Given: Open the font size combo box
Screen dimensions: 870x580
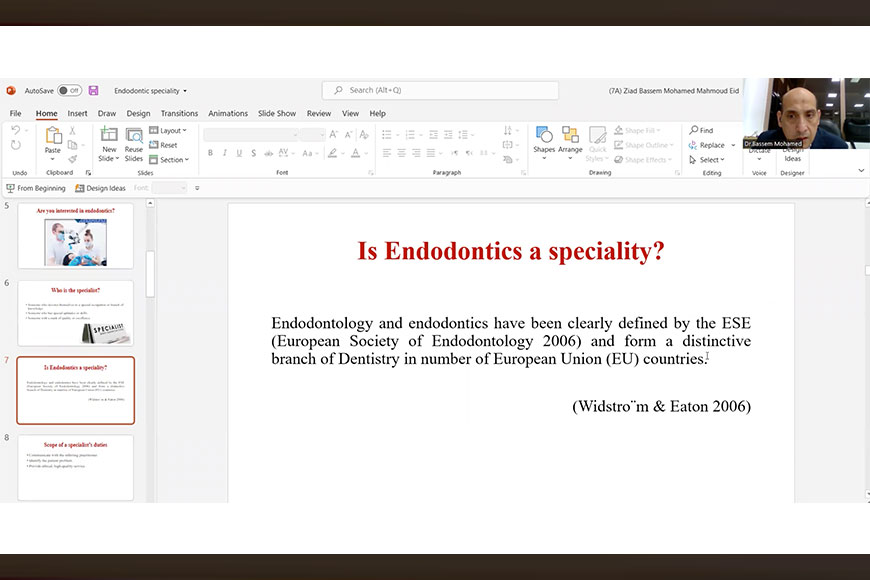Looking at the screenshot, I should pyautogui.click(x=313, y=134).
